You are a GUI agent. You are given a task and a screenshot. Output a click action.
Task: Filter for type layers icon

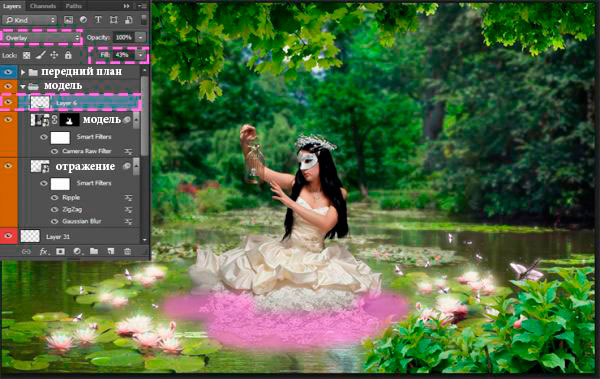pos(98,20)
